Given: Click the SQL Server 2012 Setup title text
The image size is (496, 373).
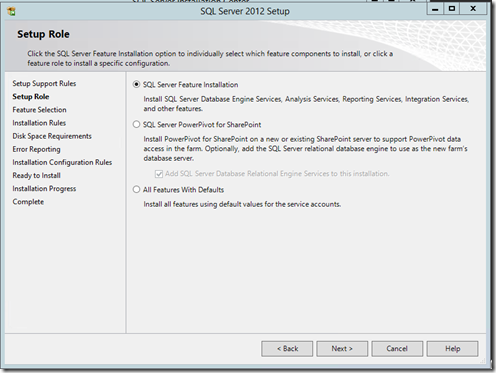Looking at the screenshot, I should click(245, 11).
